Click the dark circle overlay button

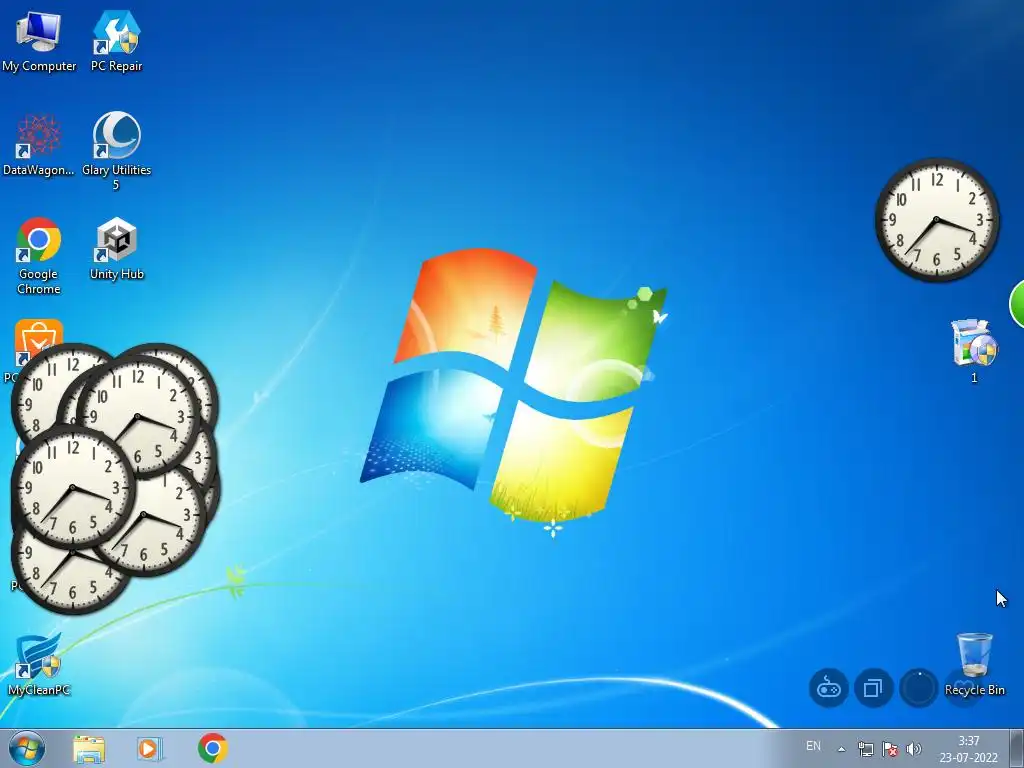pyautogui.click(x=918, y=688)
